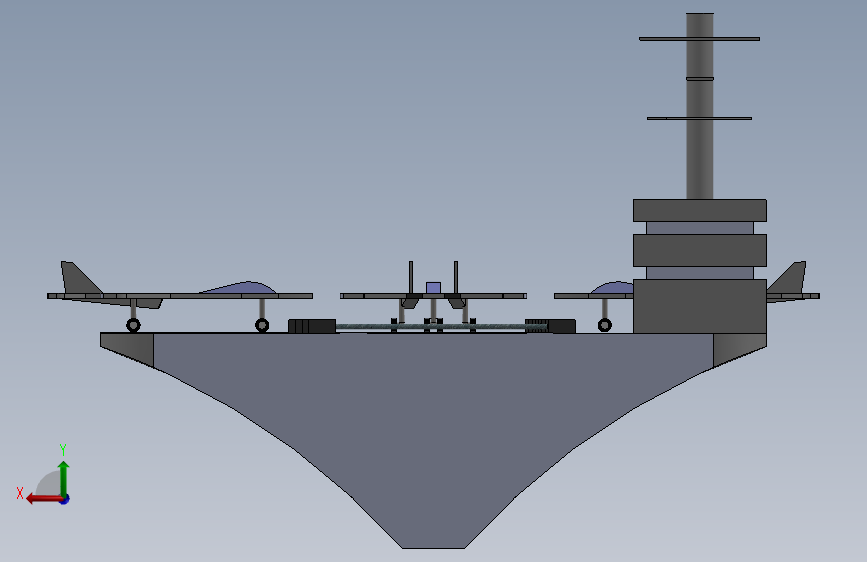Click the green Y axis arrow of the triad
Image resolution: width=867 pixels, height=562 pixels.
click(x=64, y=478)
